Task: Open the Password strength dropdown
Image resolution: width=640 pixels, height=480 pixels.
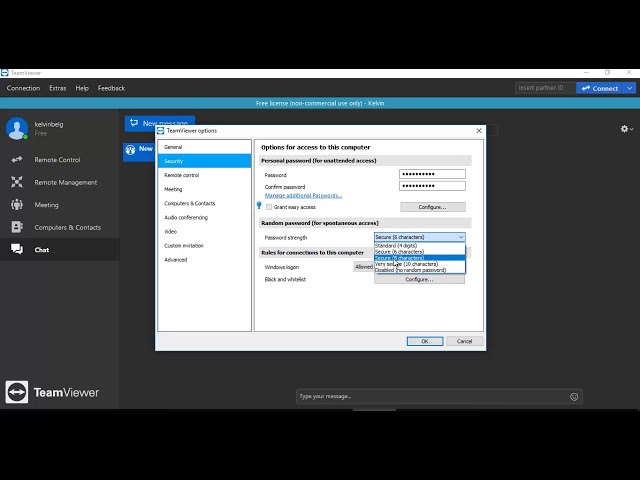Action: 420,237
